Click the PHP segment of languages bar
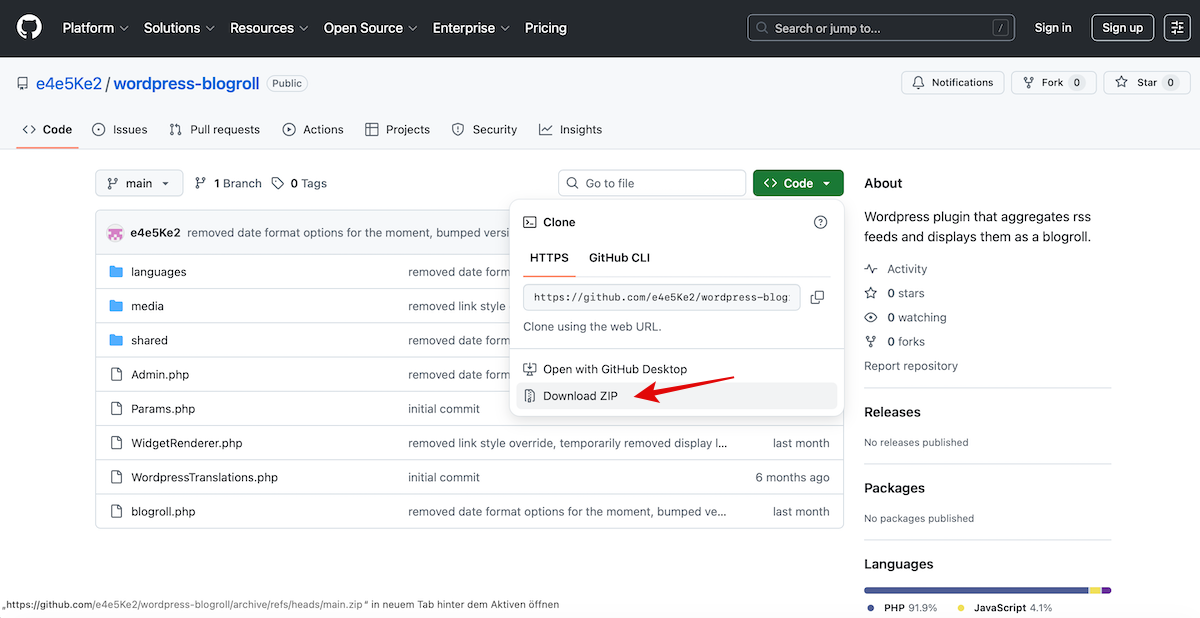This screenshot has width=1200, height=618. pyautogui.click(x=975, y=590)
